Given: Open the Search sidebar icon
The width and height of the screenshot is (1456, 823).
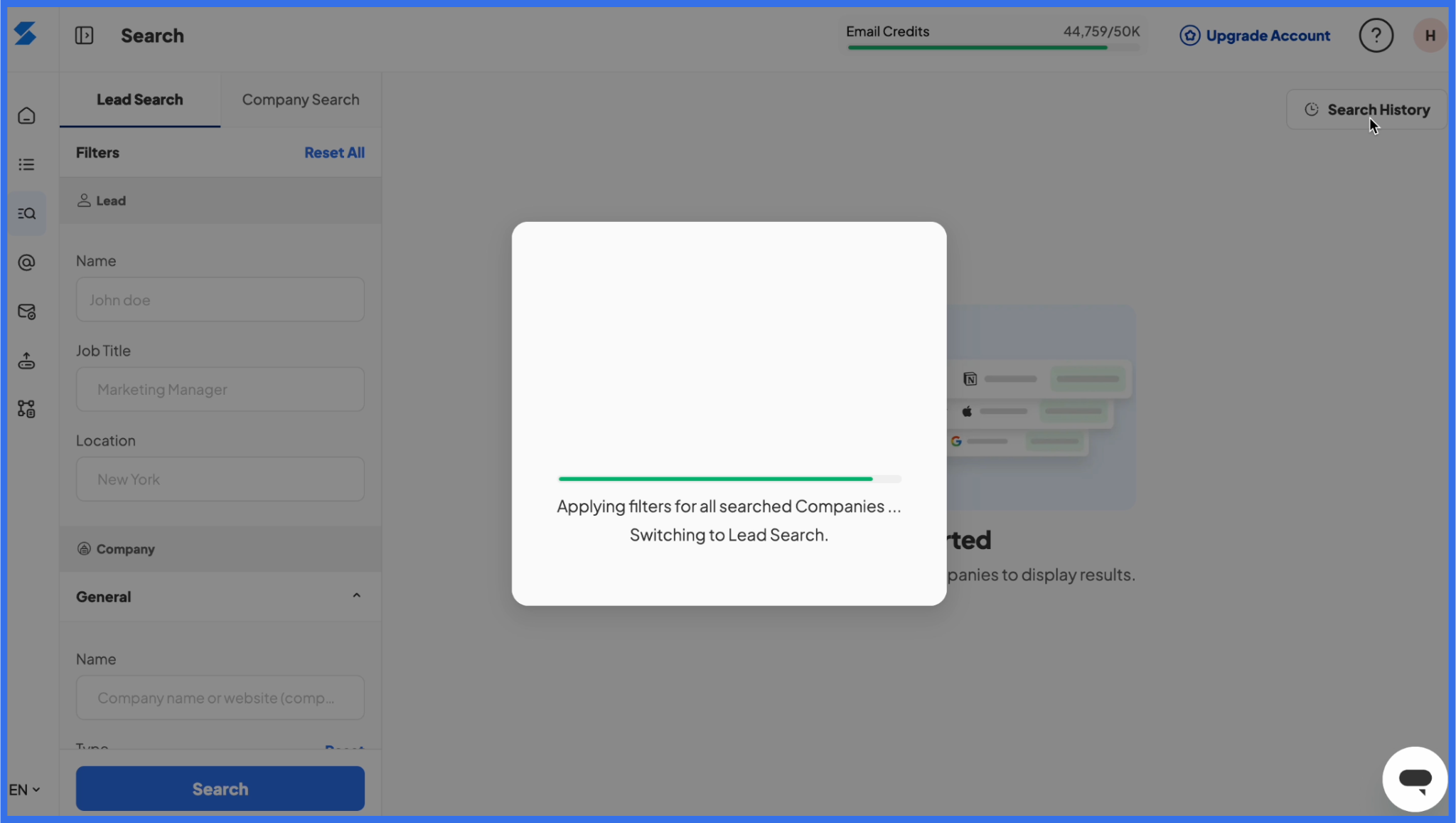Looking at the screenshot, I should click(27, 213).
